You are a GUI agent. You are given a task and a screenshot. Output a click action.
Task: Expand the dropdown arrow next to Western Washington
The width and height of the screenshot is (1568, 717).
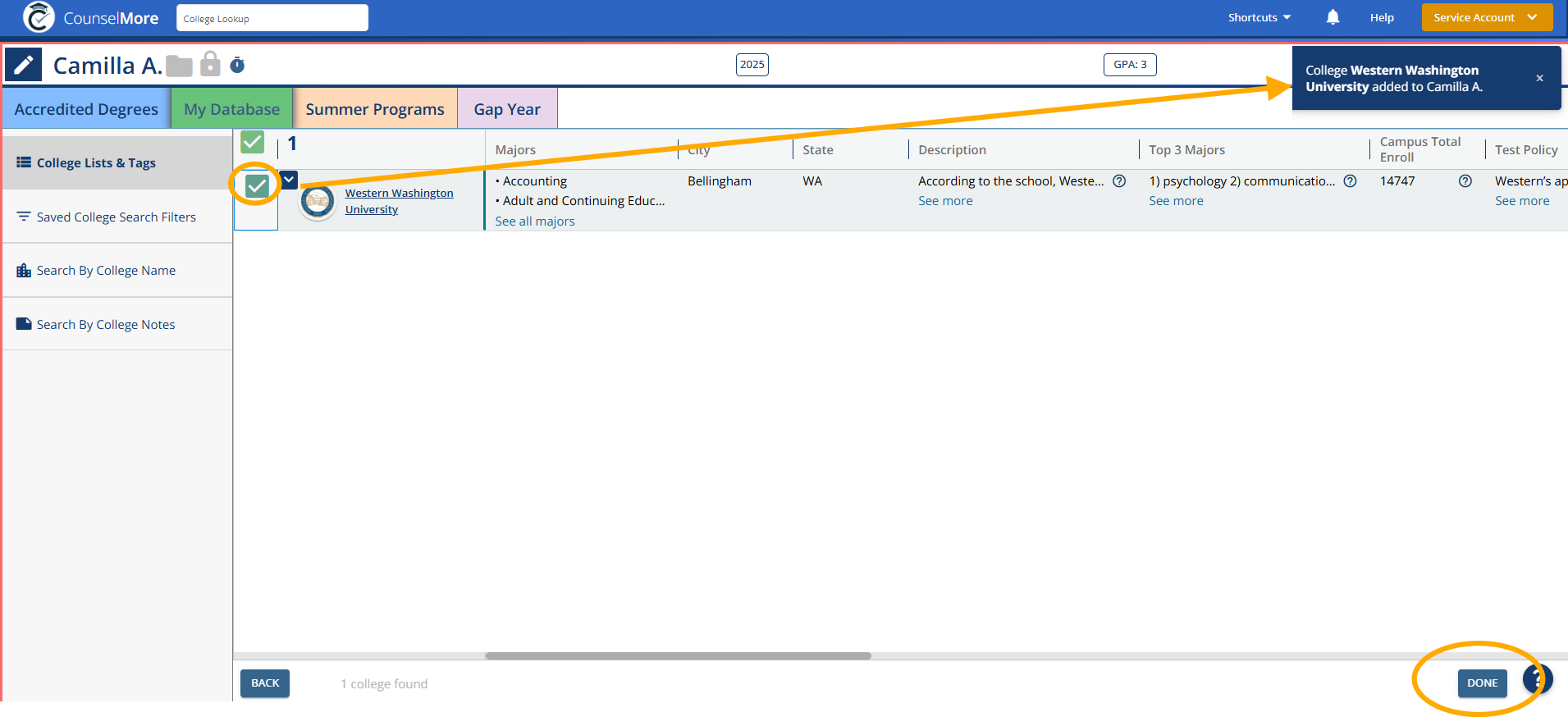click(x=289, y=180)
